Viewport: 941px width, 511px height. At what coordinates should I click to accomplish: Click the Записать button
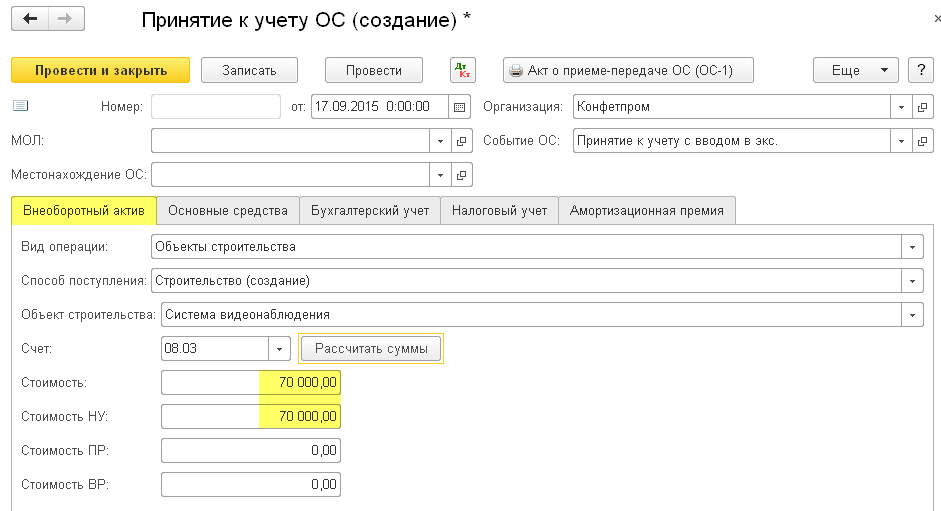click(x=249, y=70)
